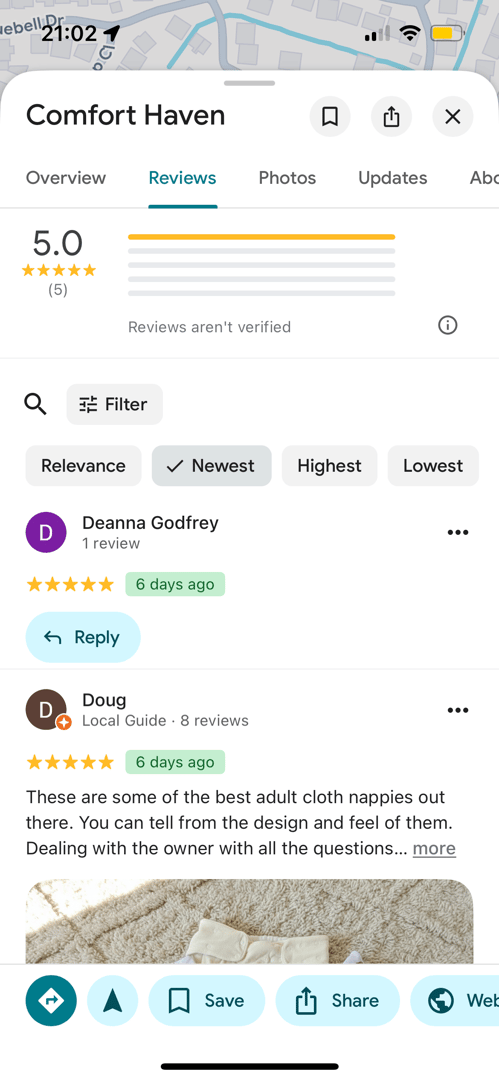
Task: Tap the 5.0 overall rating score
Action: [58, 244]
